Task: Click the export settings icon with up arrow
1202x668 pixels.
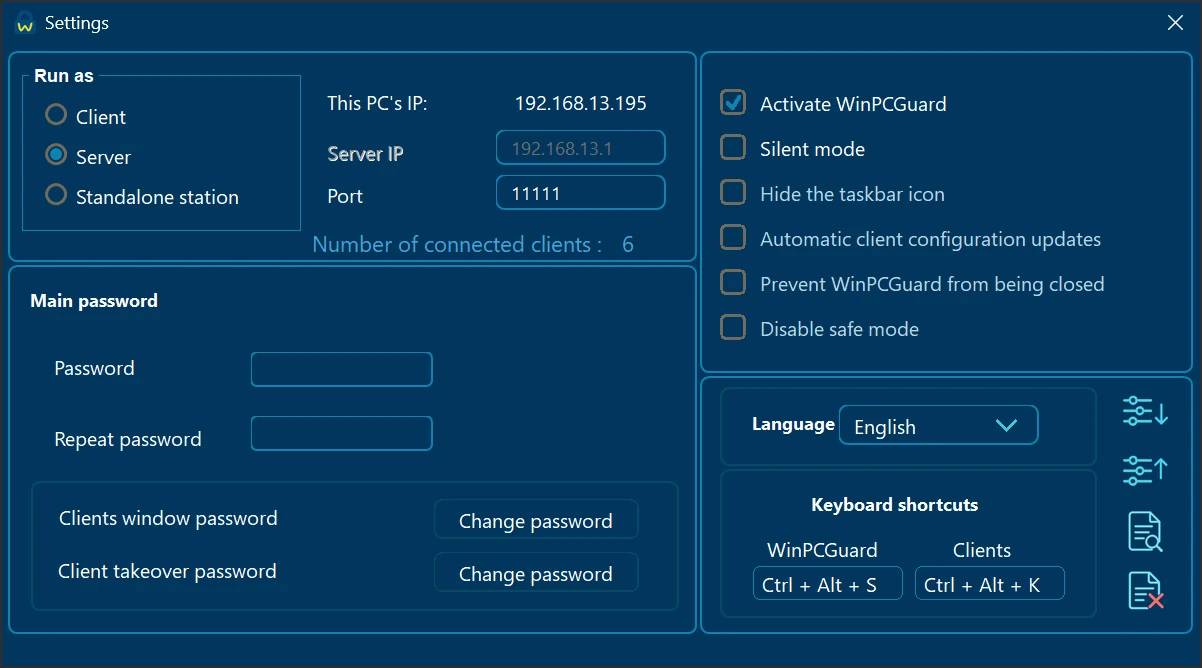Action: tap(1145, 470)
